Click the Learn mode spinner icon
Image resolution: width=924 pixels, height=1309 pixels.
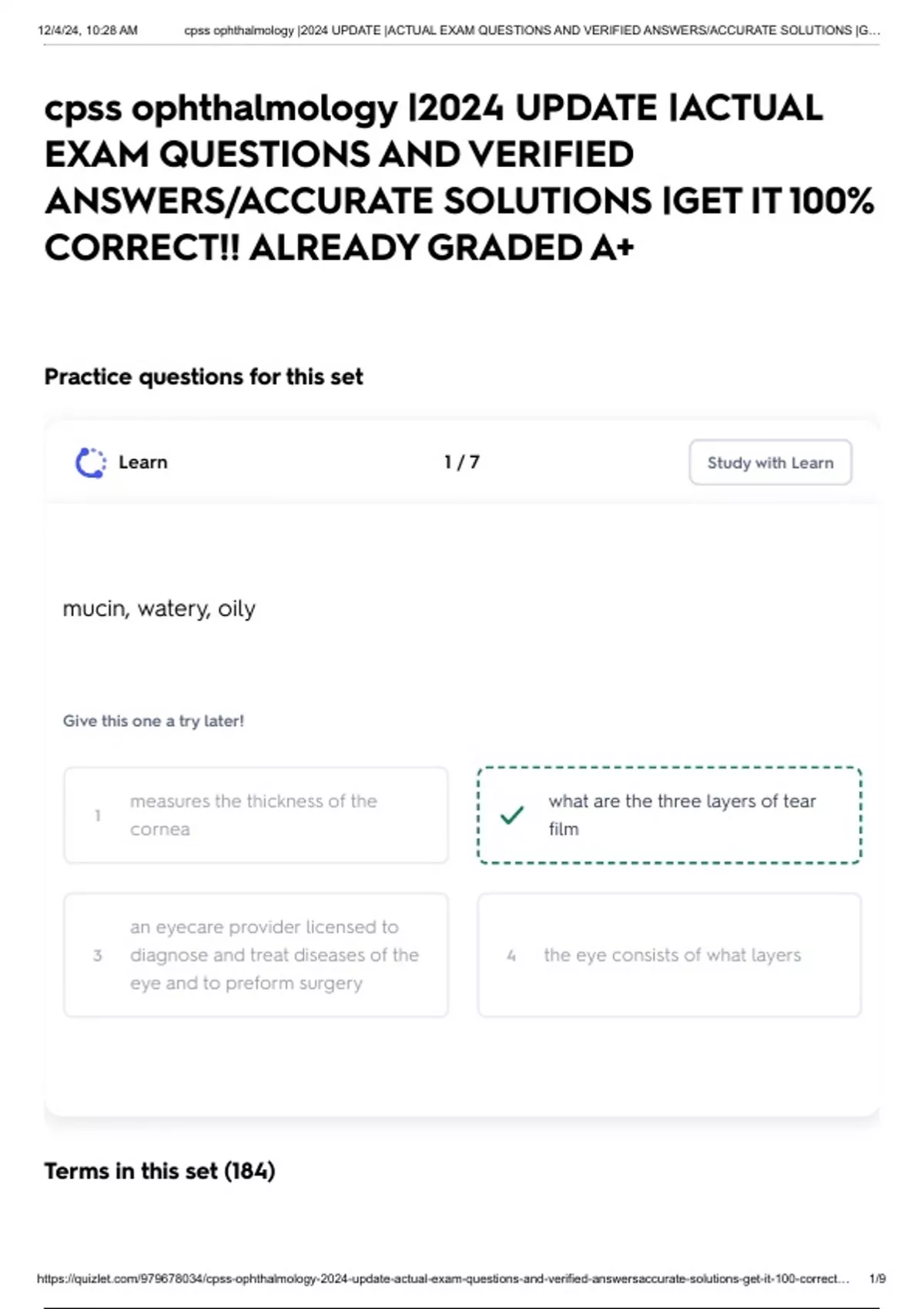(x=91, y=463)
